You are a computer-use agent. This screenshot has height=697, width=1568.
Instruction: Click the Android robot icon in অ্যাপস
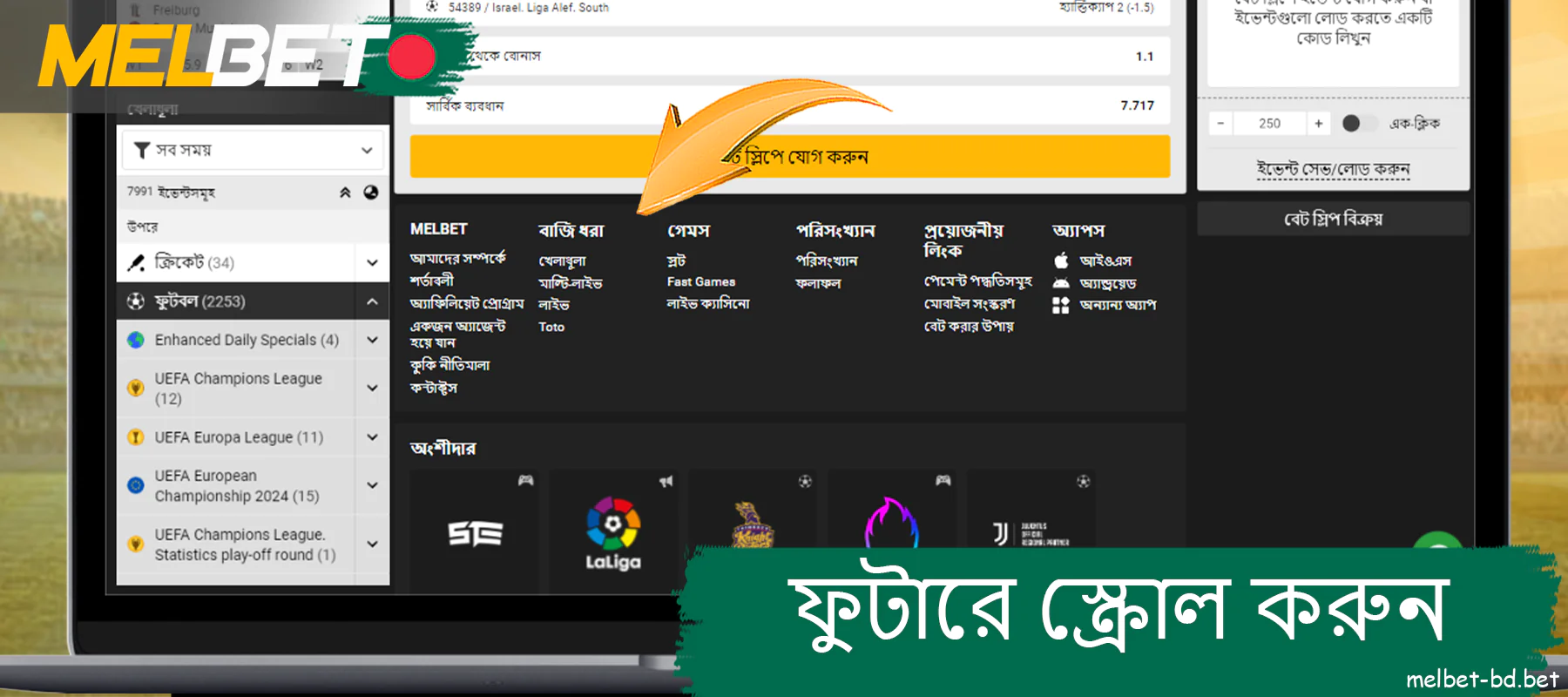click(1061, 283)
